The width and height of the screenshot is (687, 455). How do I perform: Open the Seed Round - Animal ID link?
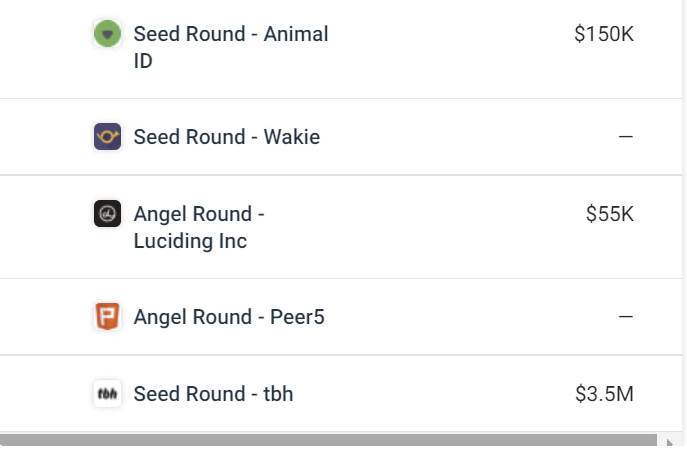click(x=231, y=47)
